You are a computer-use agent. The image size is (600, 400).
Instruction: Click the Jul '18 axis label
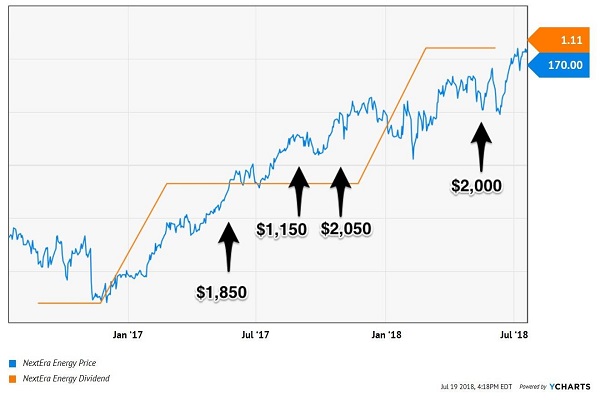tap(514, 335)
